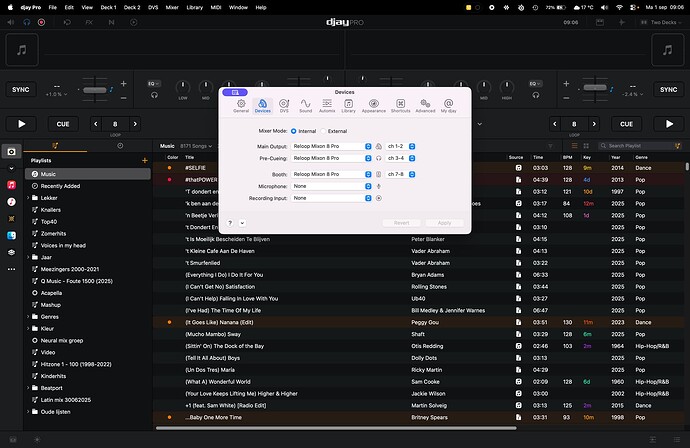Open the Library menu in menu bar
Screen dimensions: 690x448
(195, 7)
